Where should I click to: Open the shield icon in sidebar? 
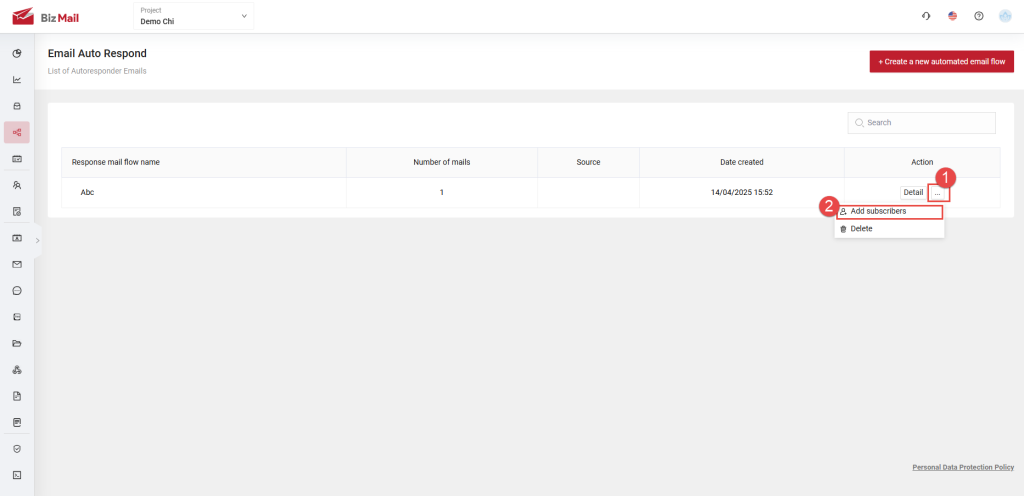click(17, 449)
